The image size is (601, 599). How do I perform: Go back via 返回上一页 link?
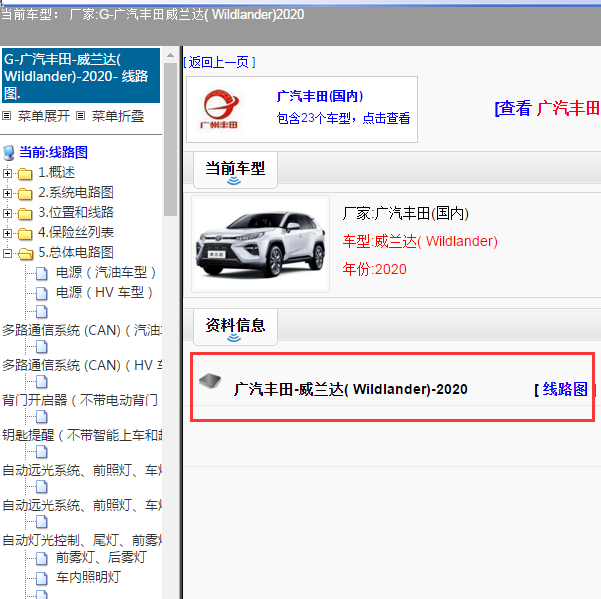point(219,62)
